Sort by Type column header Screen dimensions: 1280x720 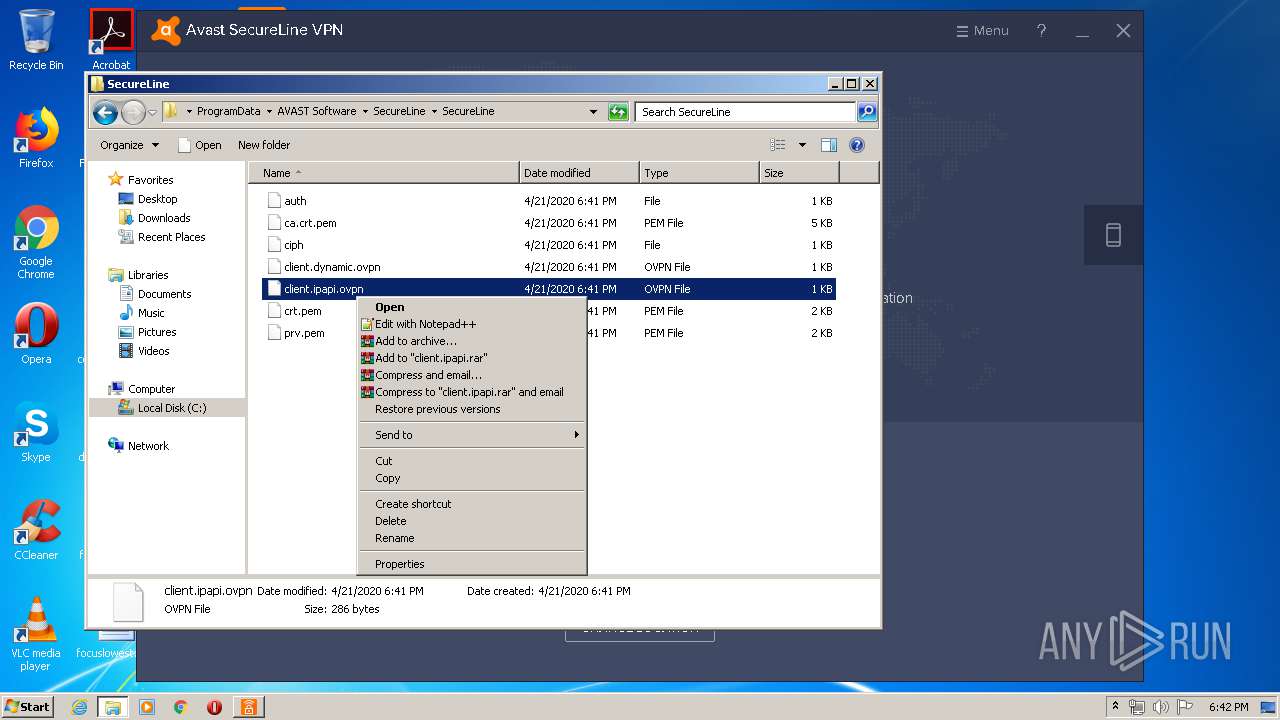[x=699, y=173]
